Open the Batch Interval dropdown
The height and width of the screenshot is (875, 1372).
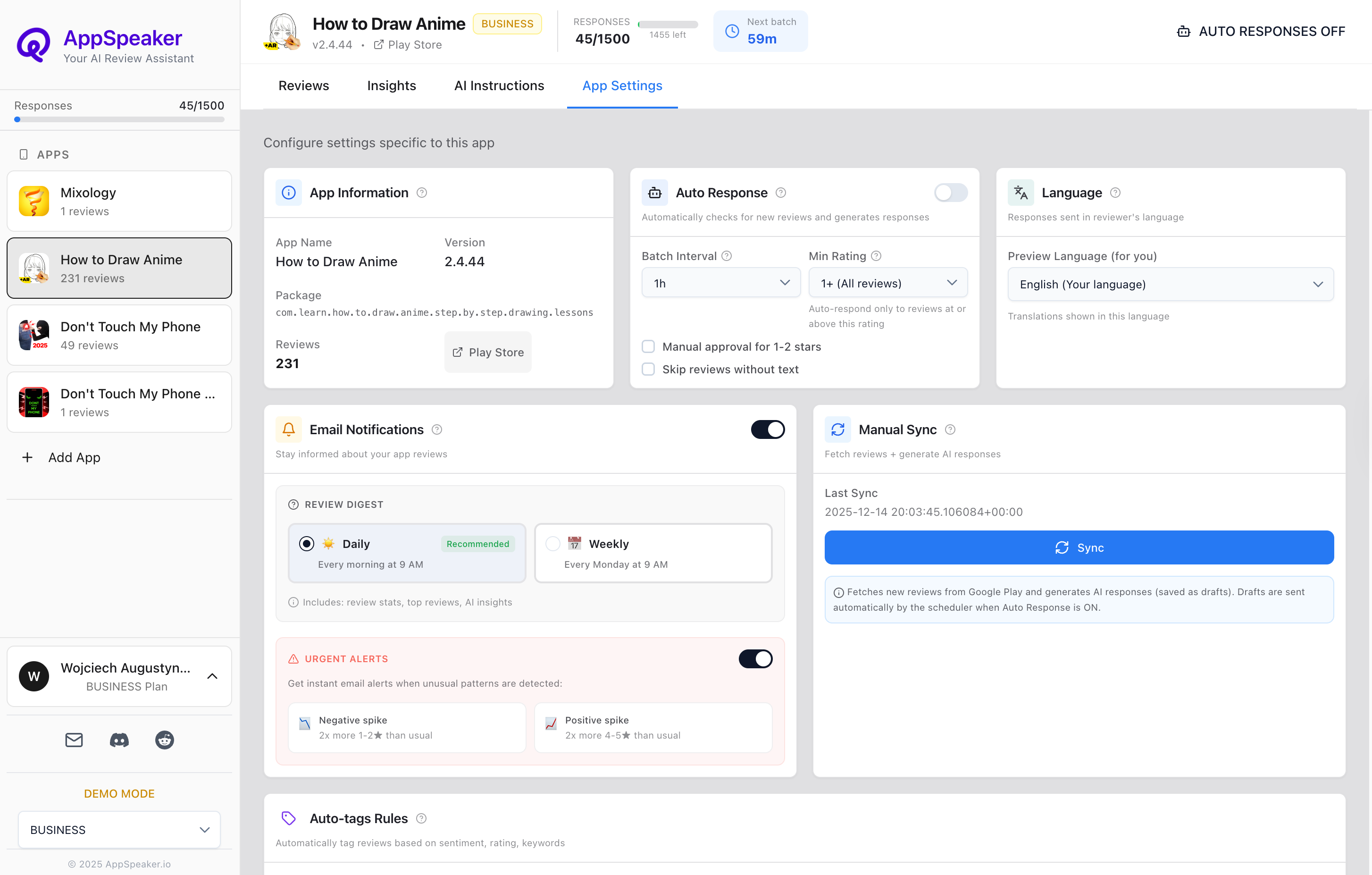click(x=720, y=282)
